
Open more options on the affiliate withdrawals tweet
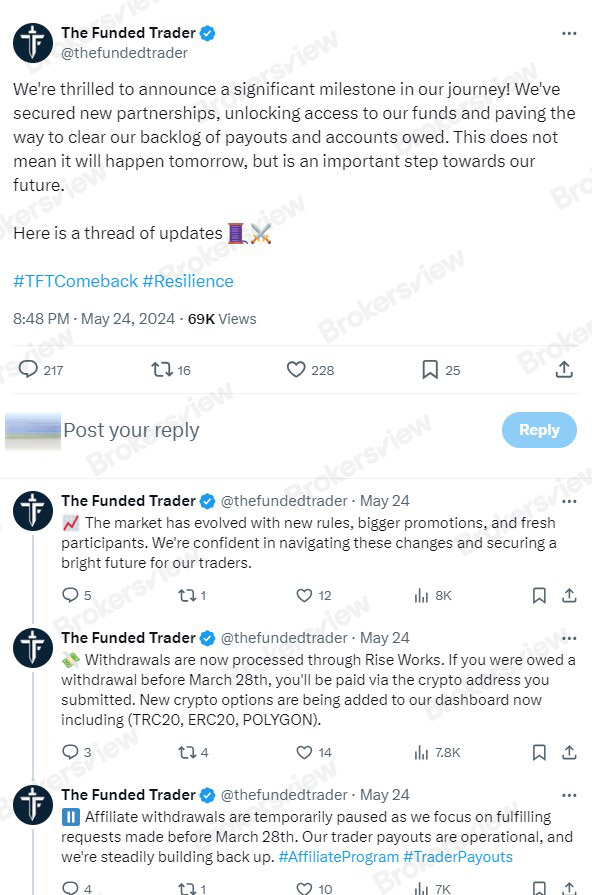click(x=569, y=795)
